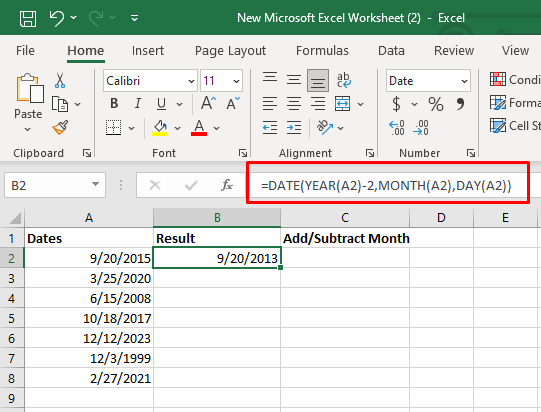Click the Cut scissors icon
The image size is (541, 412).
(60, 80)
